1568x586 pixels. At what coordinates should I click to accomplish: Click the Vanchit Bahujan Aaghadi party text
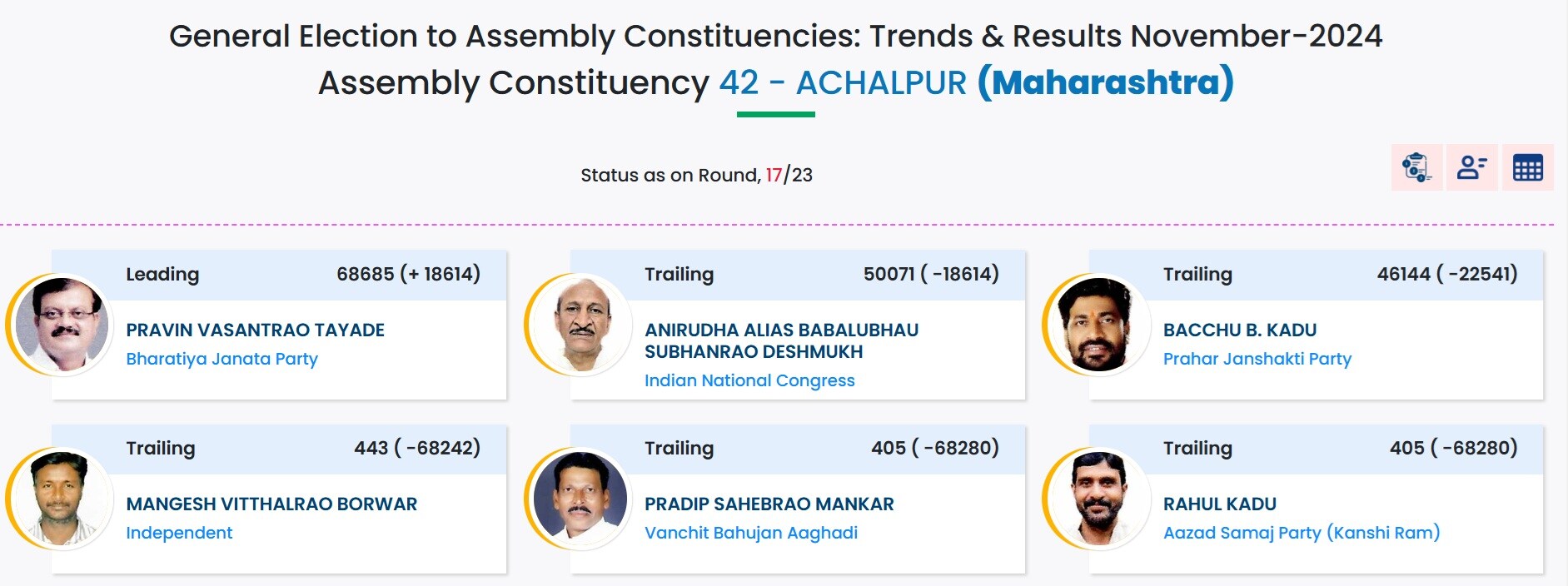[x=750, y=534]
